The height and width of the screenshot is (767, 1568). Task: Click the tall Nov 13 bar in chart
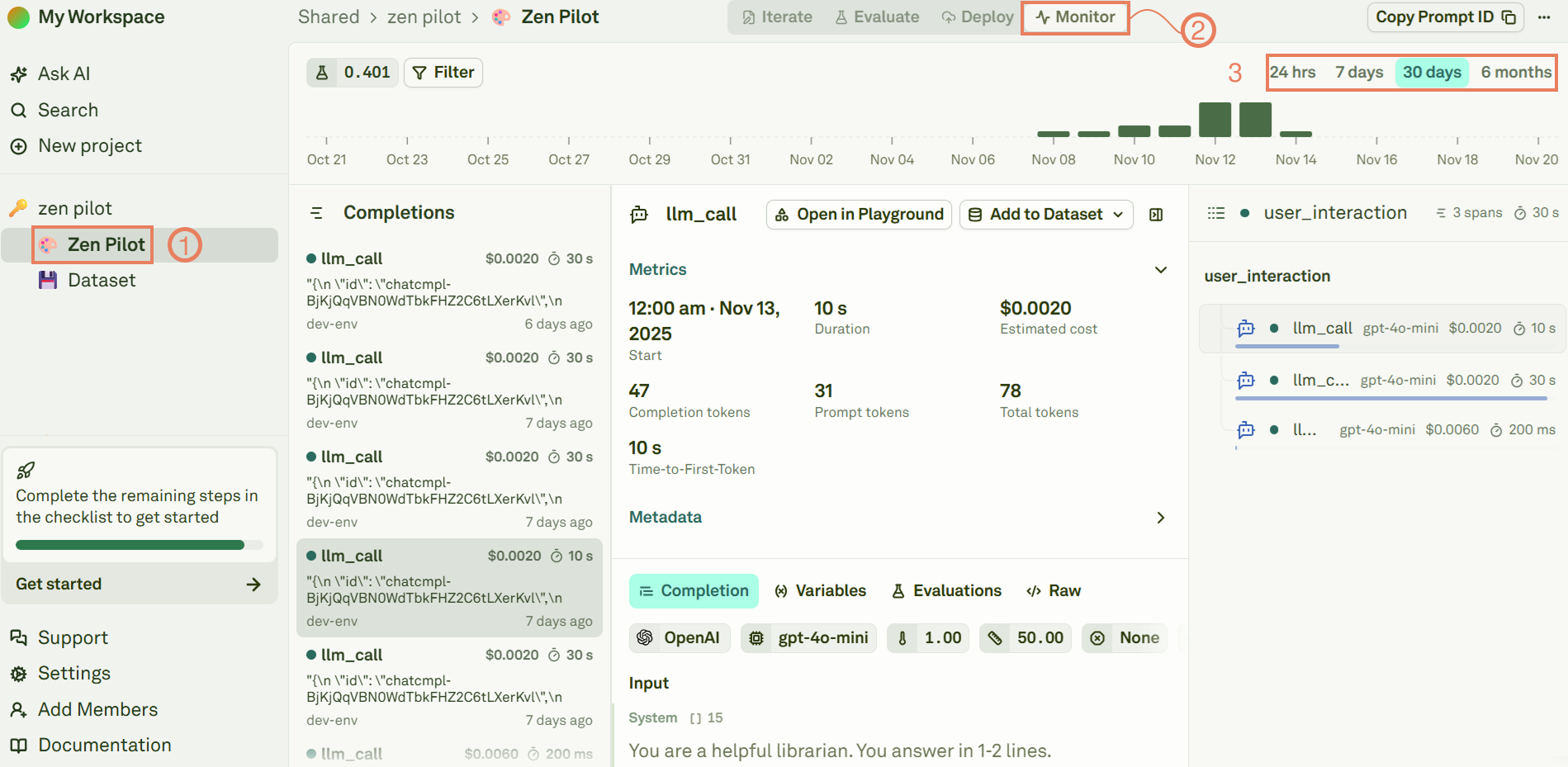click(x=1255, y=120)
